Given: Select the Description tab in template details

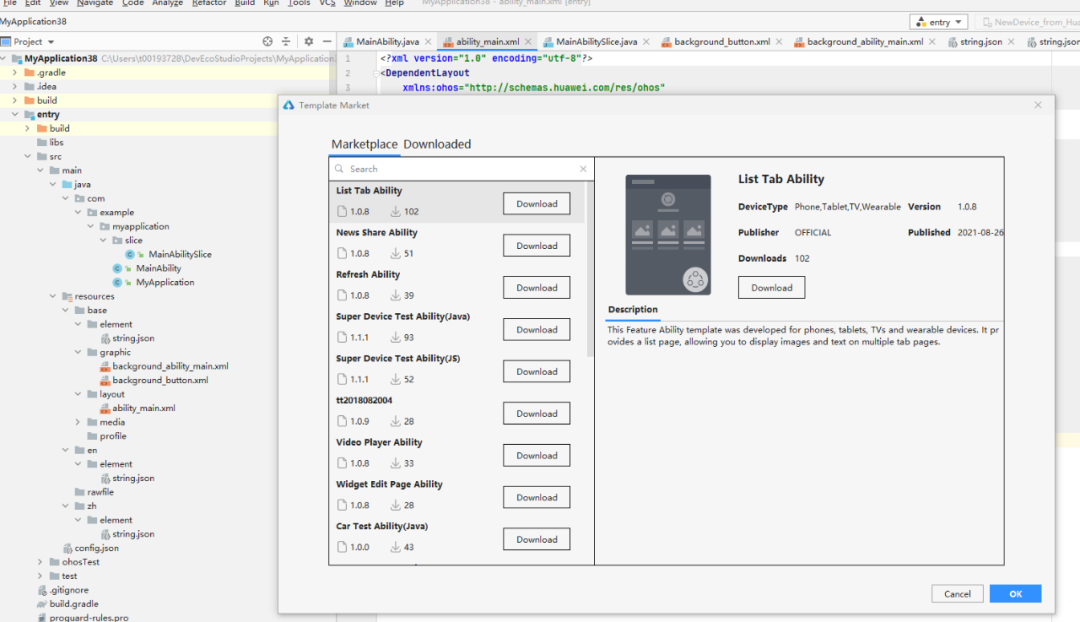Looking at the screenshot, I should [x=632, y=309].
